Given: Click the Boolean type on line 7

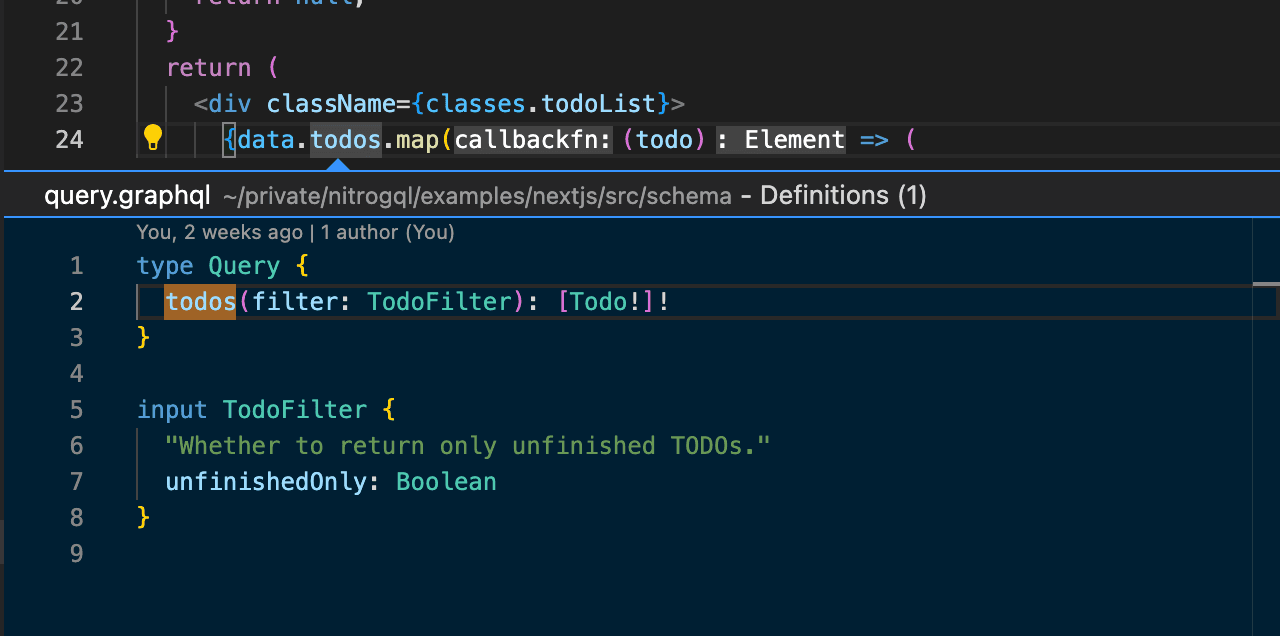Looking at the screenshot, I should (445, 481).
